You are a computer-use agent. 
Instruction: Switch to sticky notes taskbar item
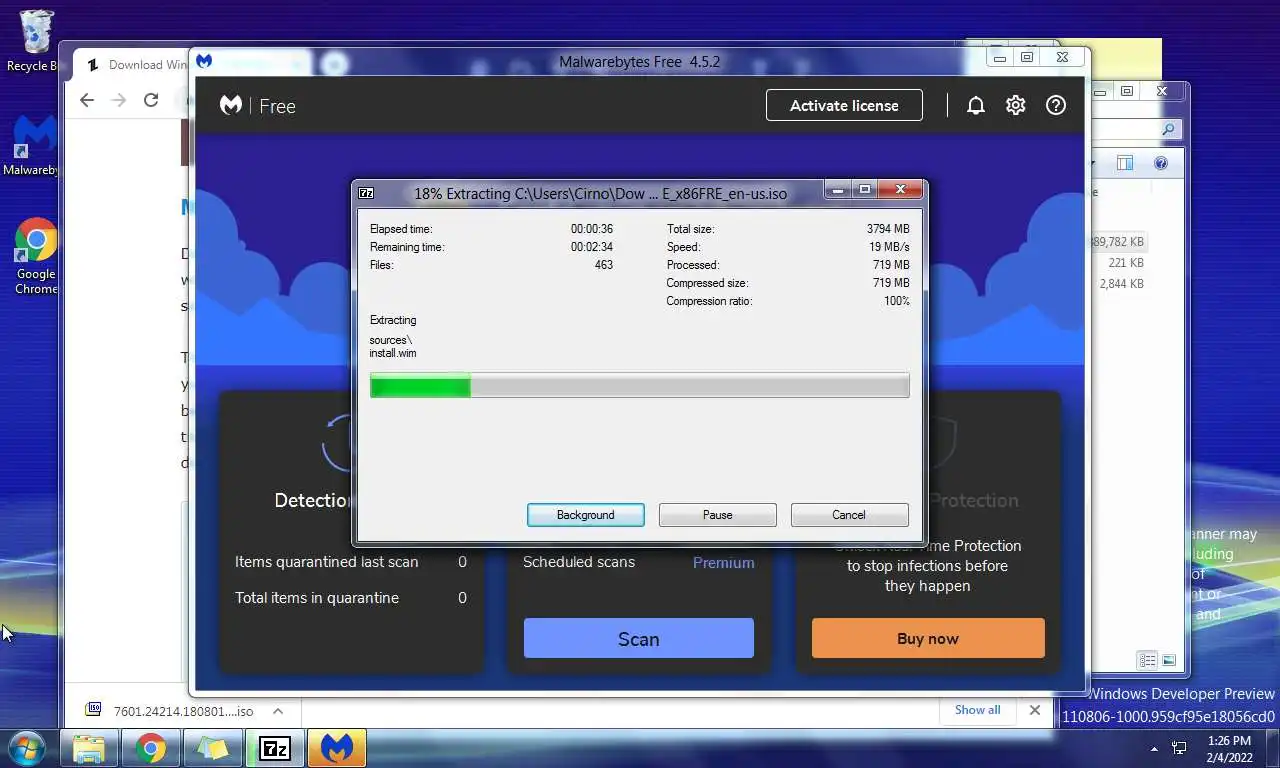[213, 748]
